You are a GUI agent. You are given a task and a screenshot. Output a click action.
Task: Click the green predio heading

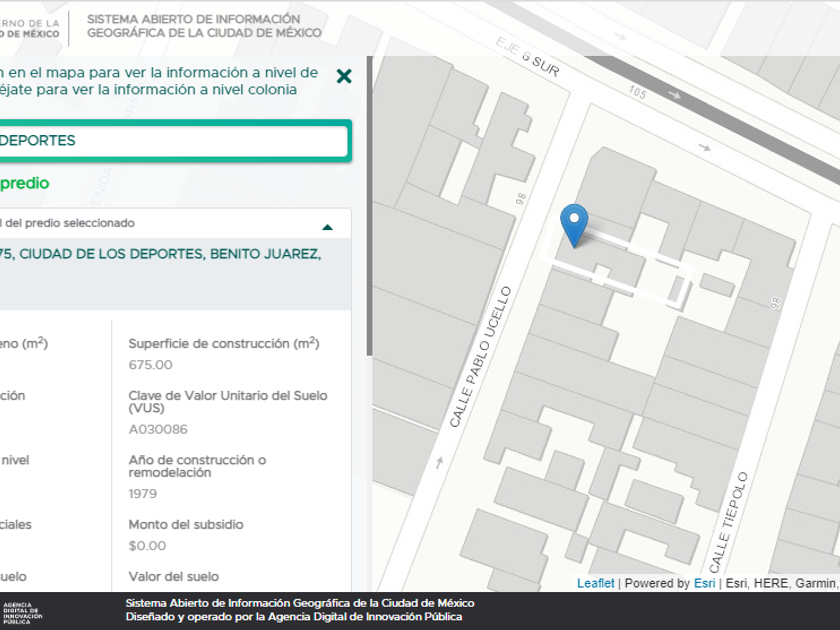point(25,183)
